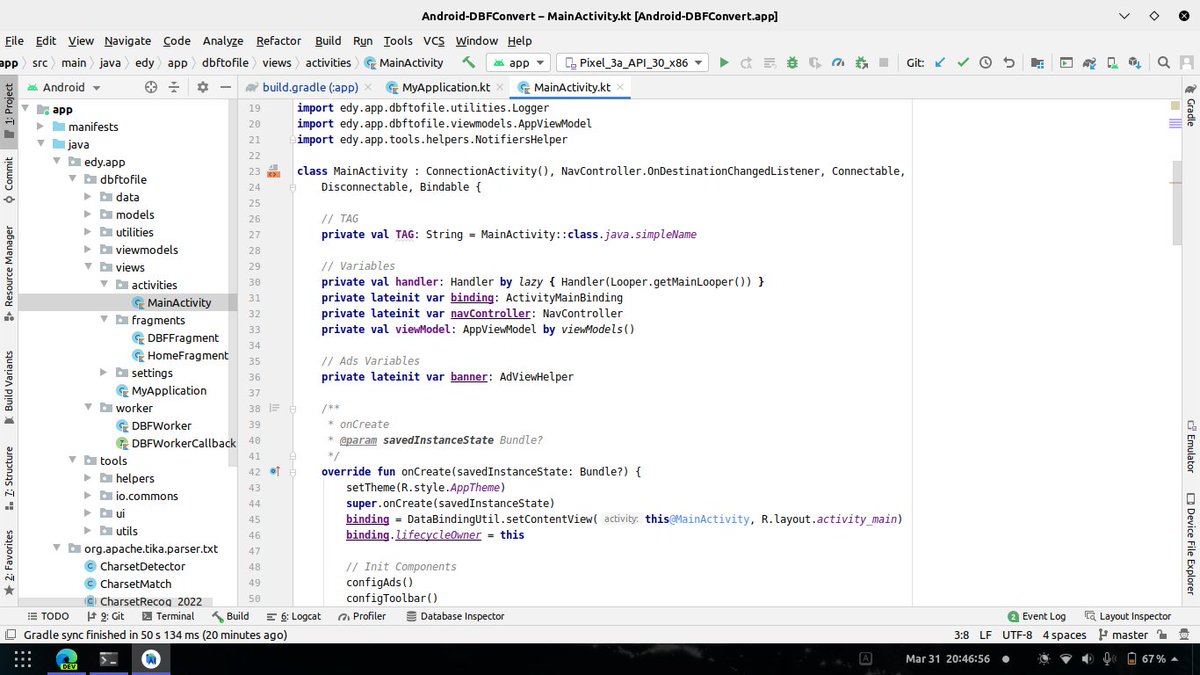Switch to the MyApplication.kt tab

(445, 87)
